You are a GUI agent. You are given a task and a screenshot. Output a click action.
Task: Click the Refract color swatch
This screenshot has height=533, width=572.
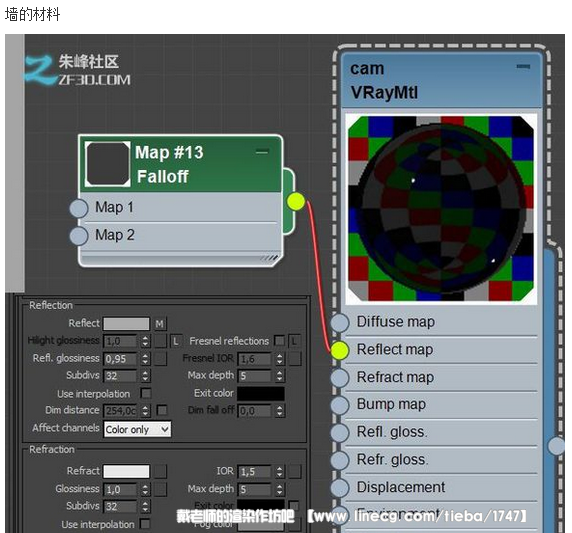coord(126,471)
